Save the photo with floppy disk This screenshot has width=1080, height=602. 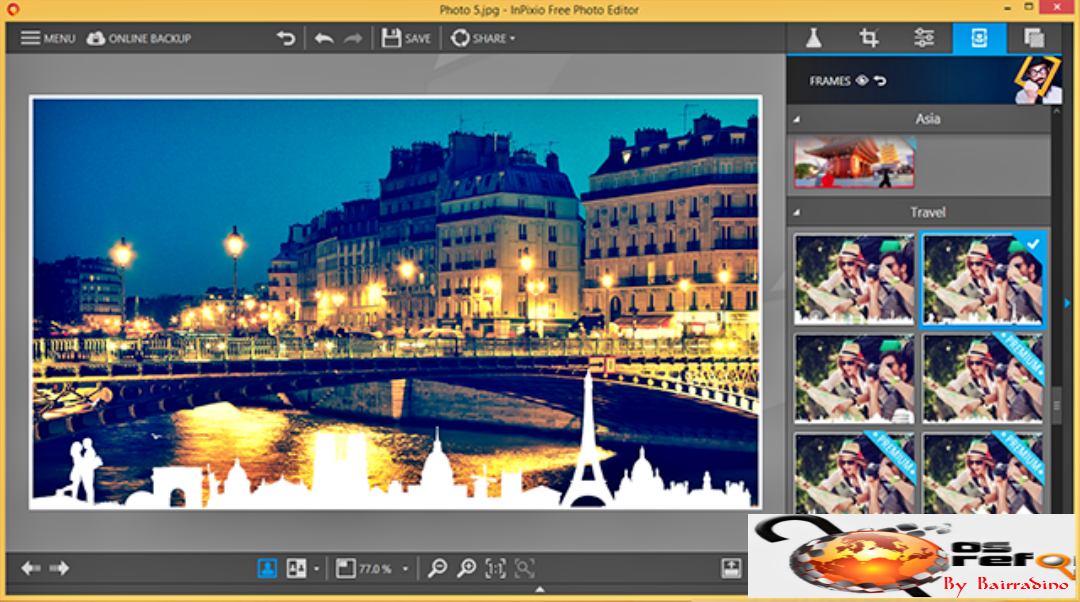pos(406,38)
